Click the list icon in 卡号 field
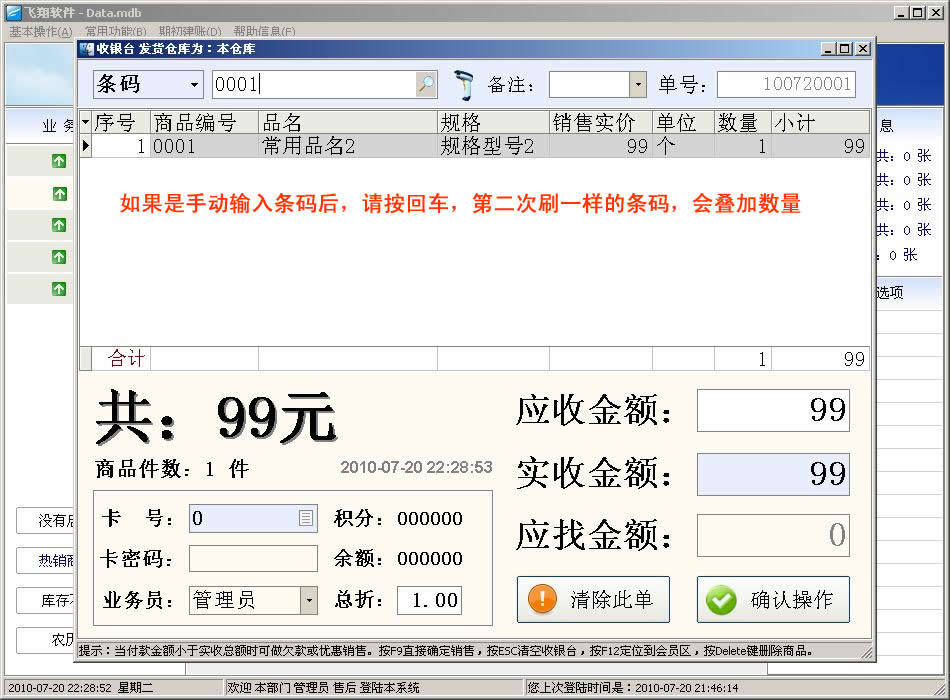The height and width of the screenshot is (700, 950). [x=306, y=518]
